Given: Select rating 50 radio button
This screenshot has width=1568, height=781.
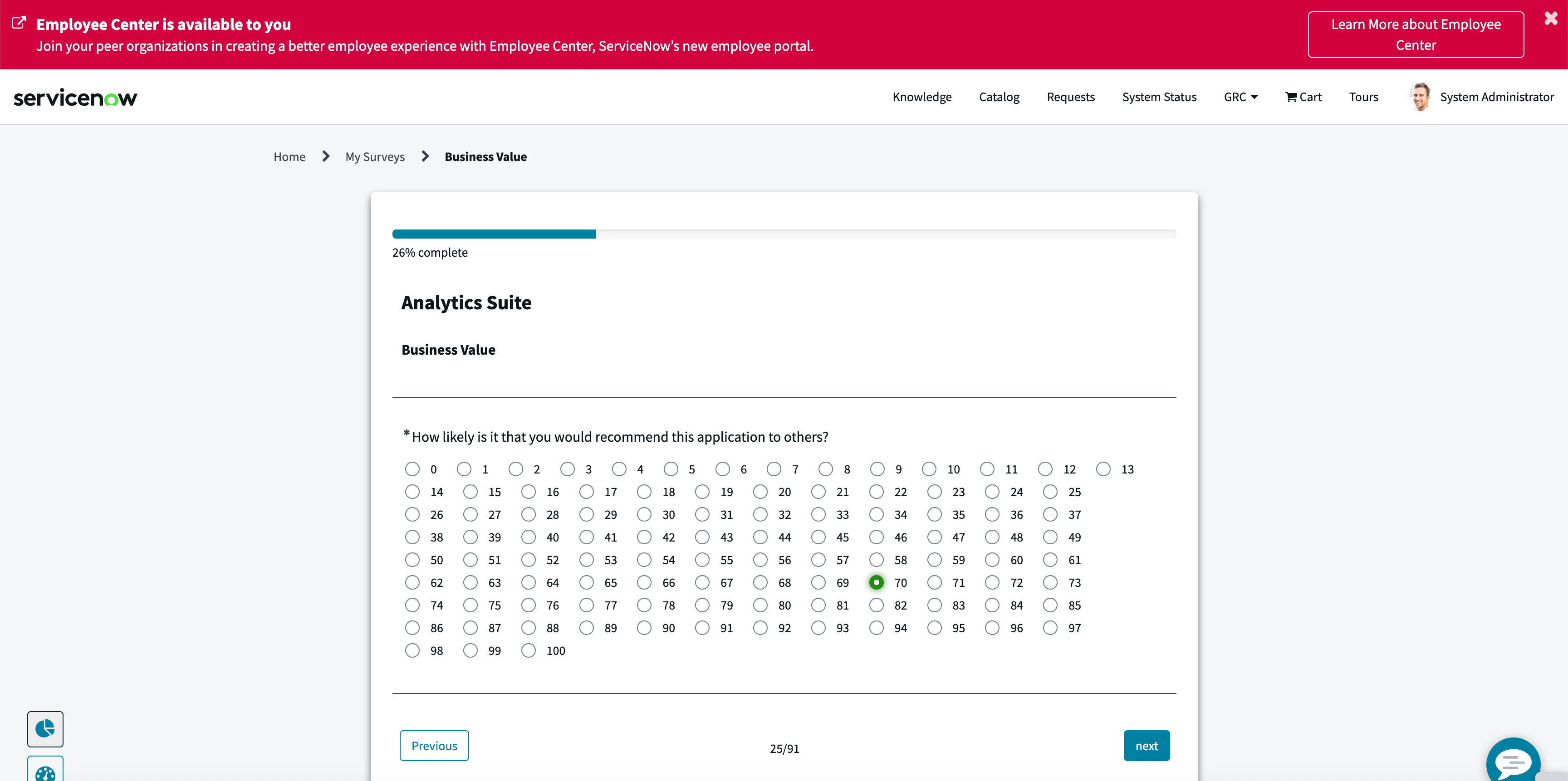Looking at the screenshot, I should click(x=412, y=559).
